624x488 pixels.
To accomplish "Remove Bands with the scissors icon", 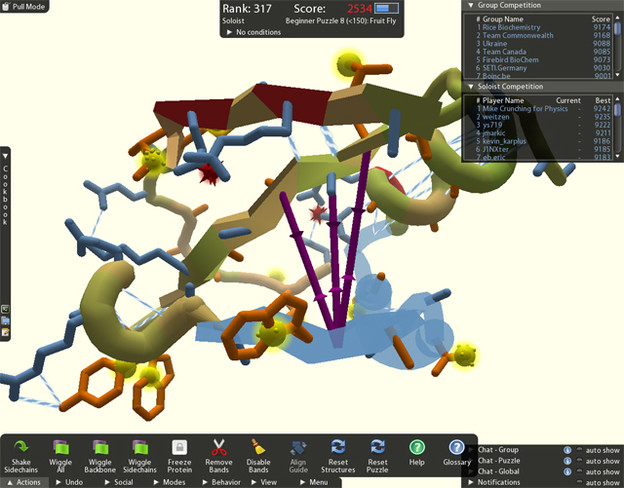I will tap(218, 448).
